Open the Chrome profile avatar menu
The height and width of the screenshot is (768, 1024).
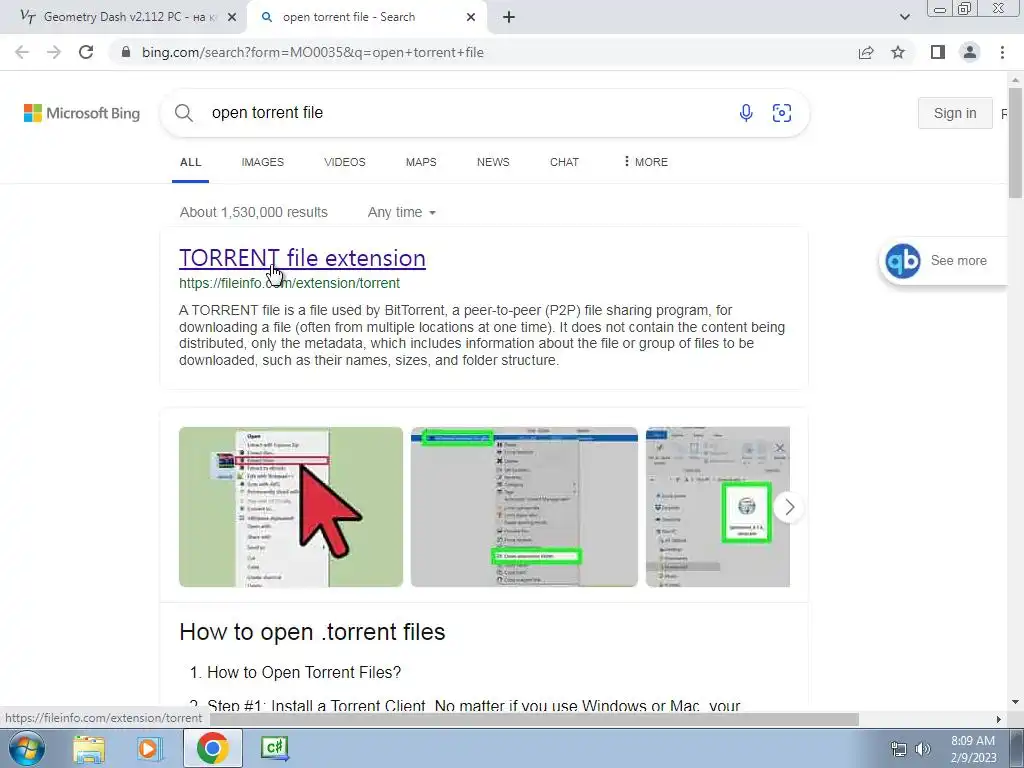[970, 52]
